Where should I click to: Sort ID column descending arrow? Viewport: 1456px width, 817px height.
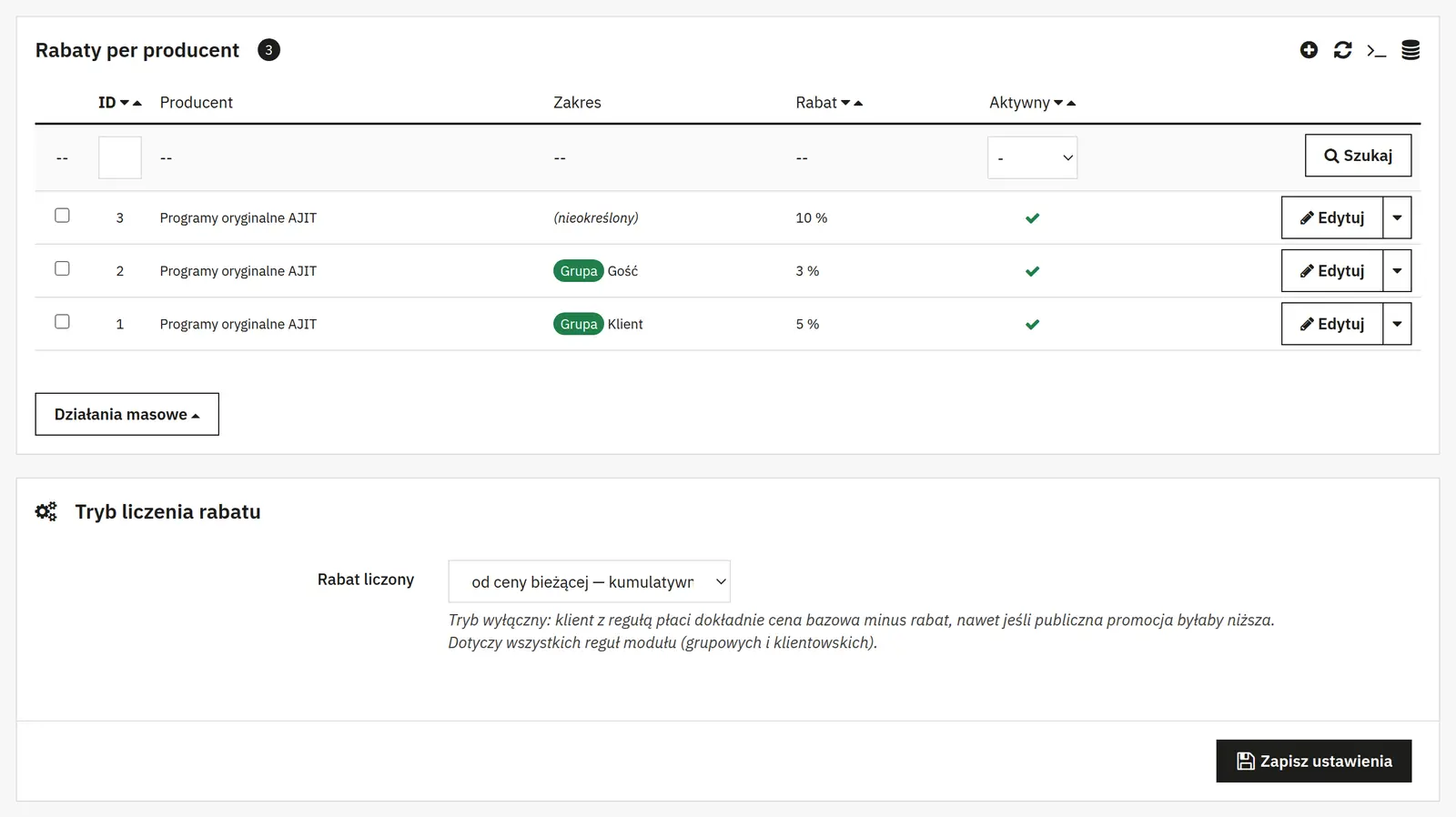(x=125, y=103)
